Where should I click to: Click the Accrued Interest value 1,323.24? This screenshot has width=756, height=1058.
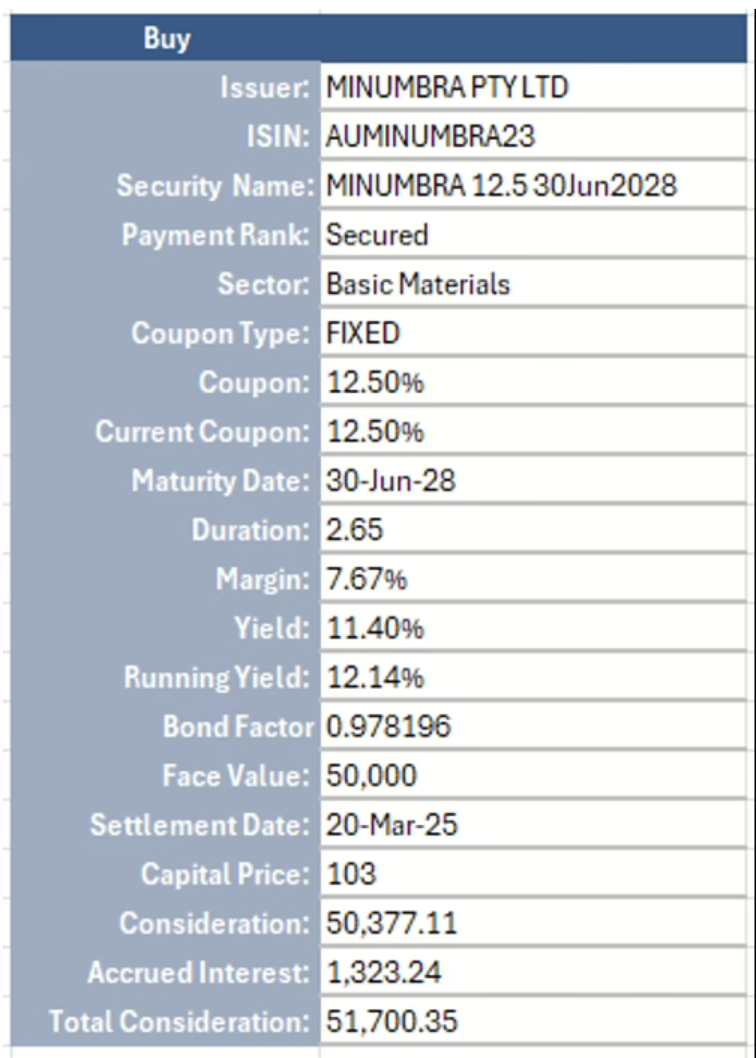tap(384, 972)
